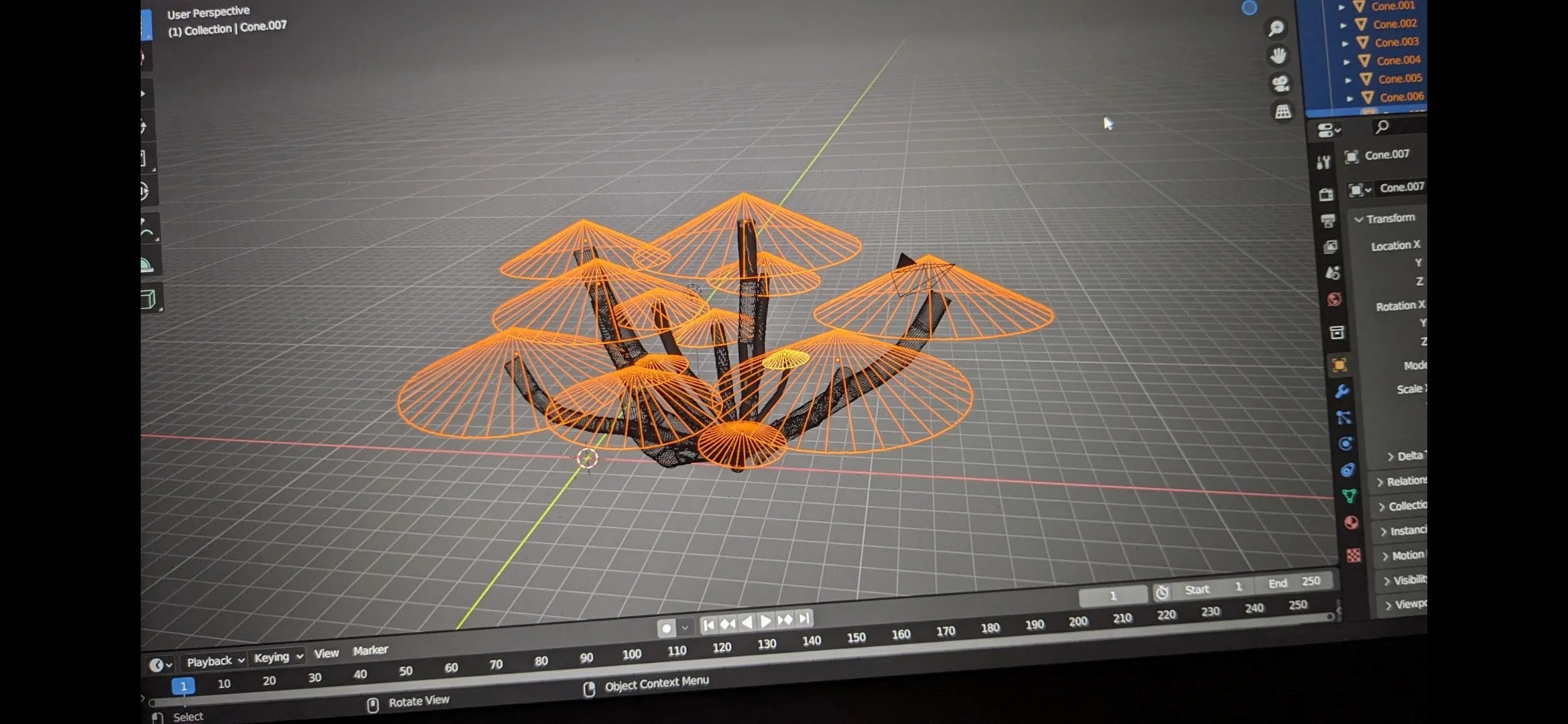The image size is (1568, 724).
Task: Toggle camera view with camera gizmo
Action: tap(1281, 84)
